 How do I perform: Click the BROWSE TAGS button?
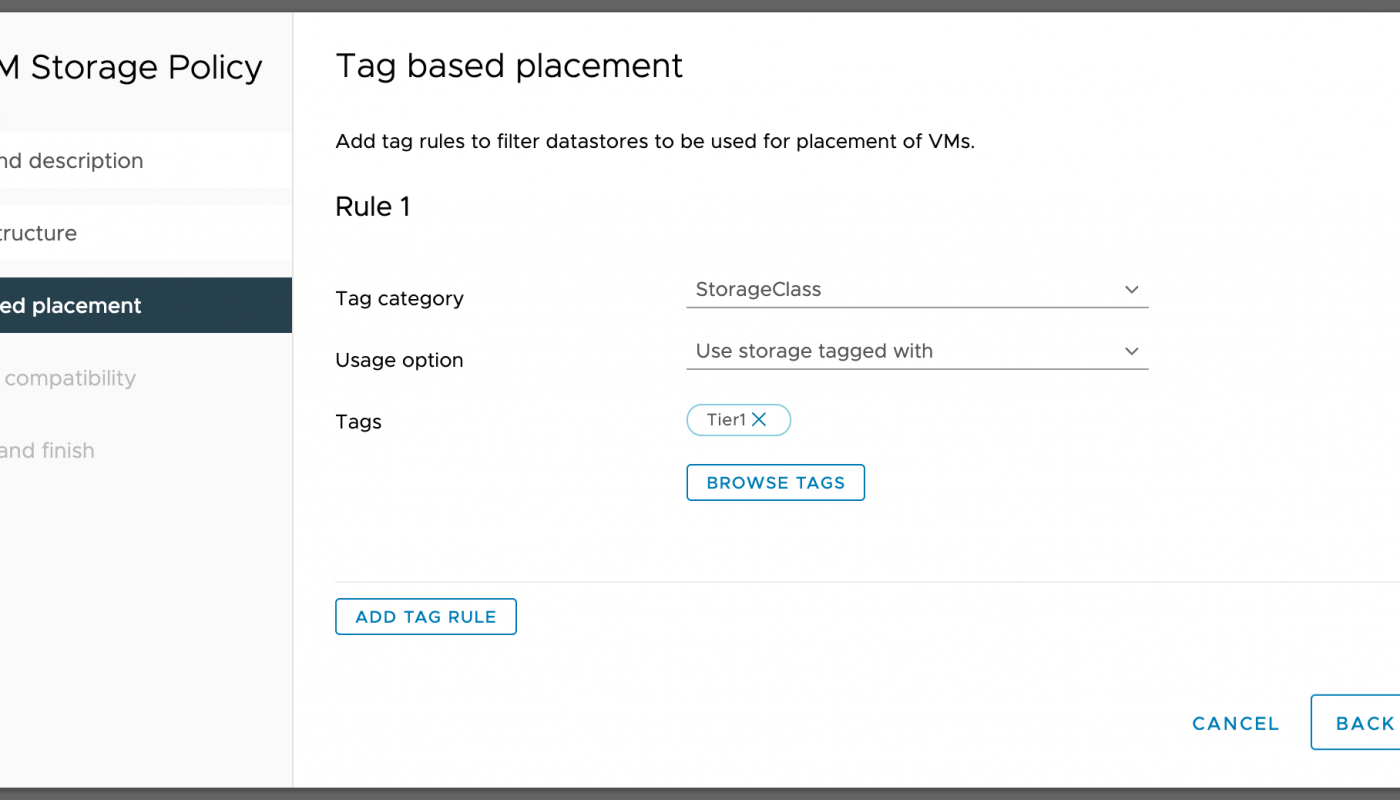coord(775,482)
